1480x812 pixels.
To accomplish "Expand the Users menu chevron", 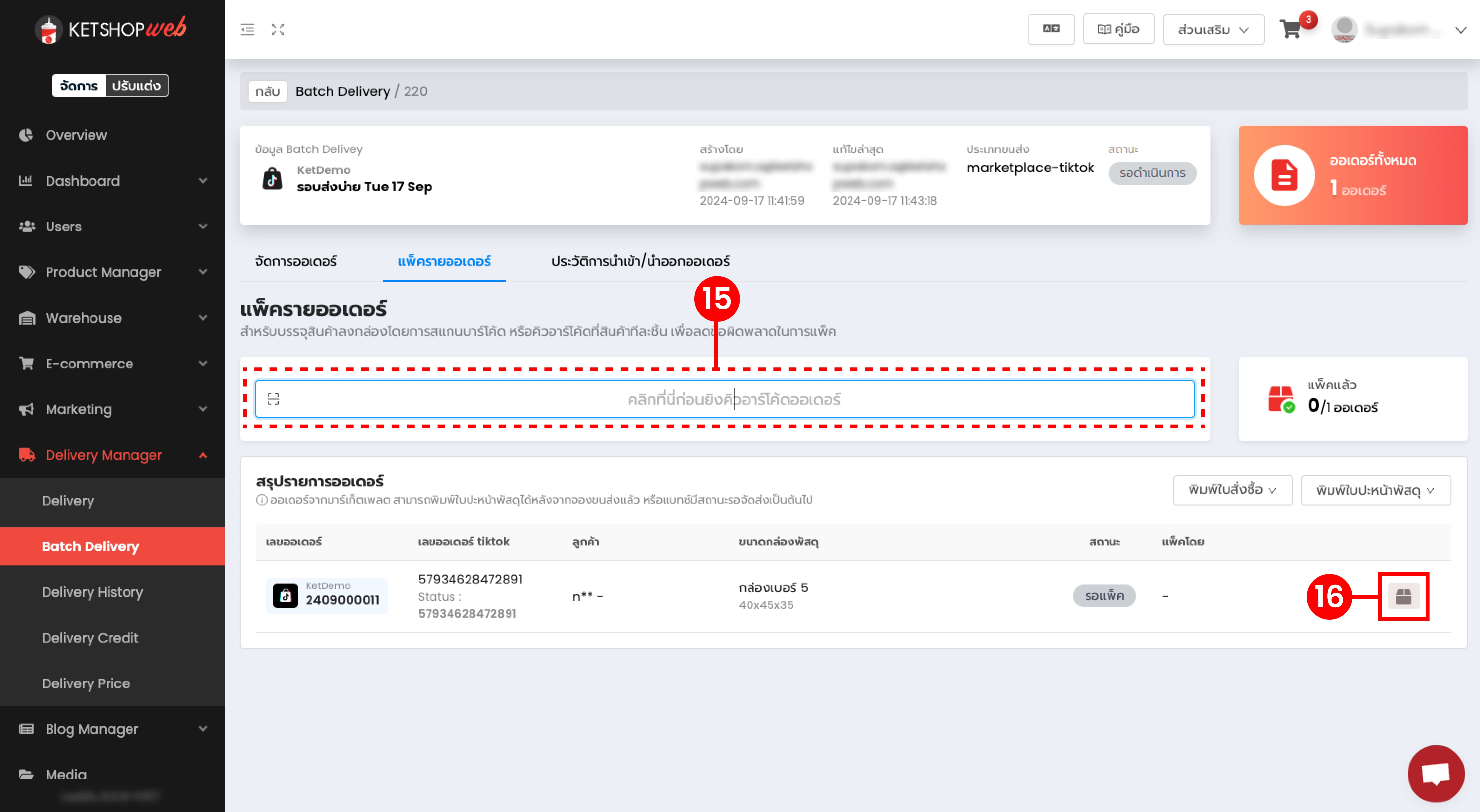I will [203, 226].
